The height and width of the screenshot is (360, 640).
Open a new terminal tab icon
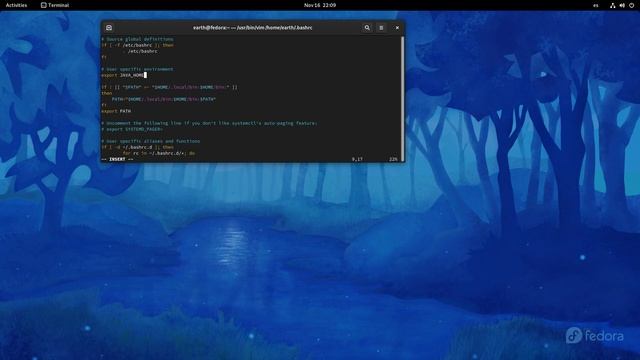(109, 28)
